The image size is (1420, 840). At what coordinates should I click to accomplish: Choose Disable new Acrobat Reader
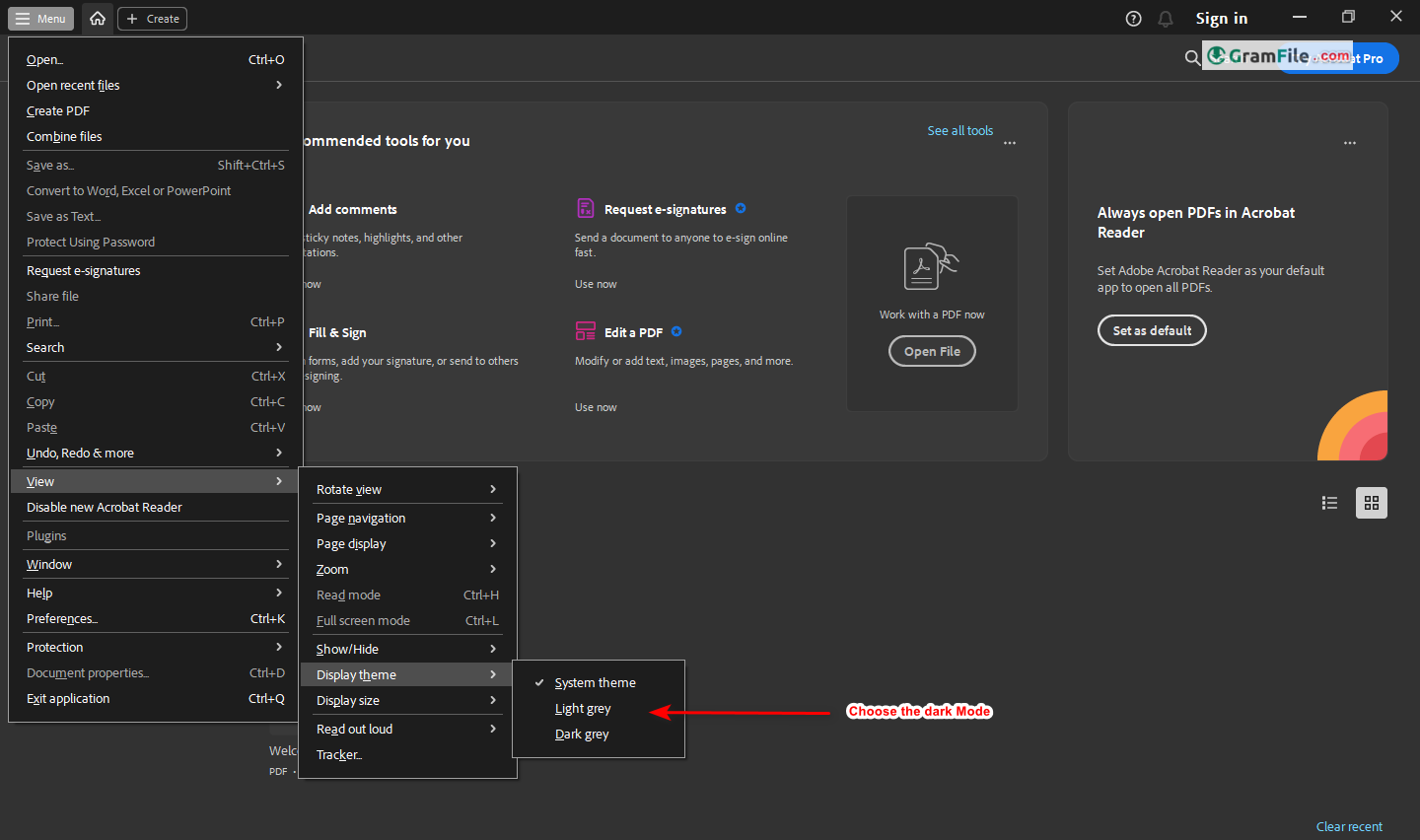[156, 507]
